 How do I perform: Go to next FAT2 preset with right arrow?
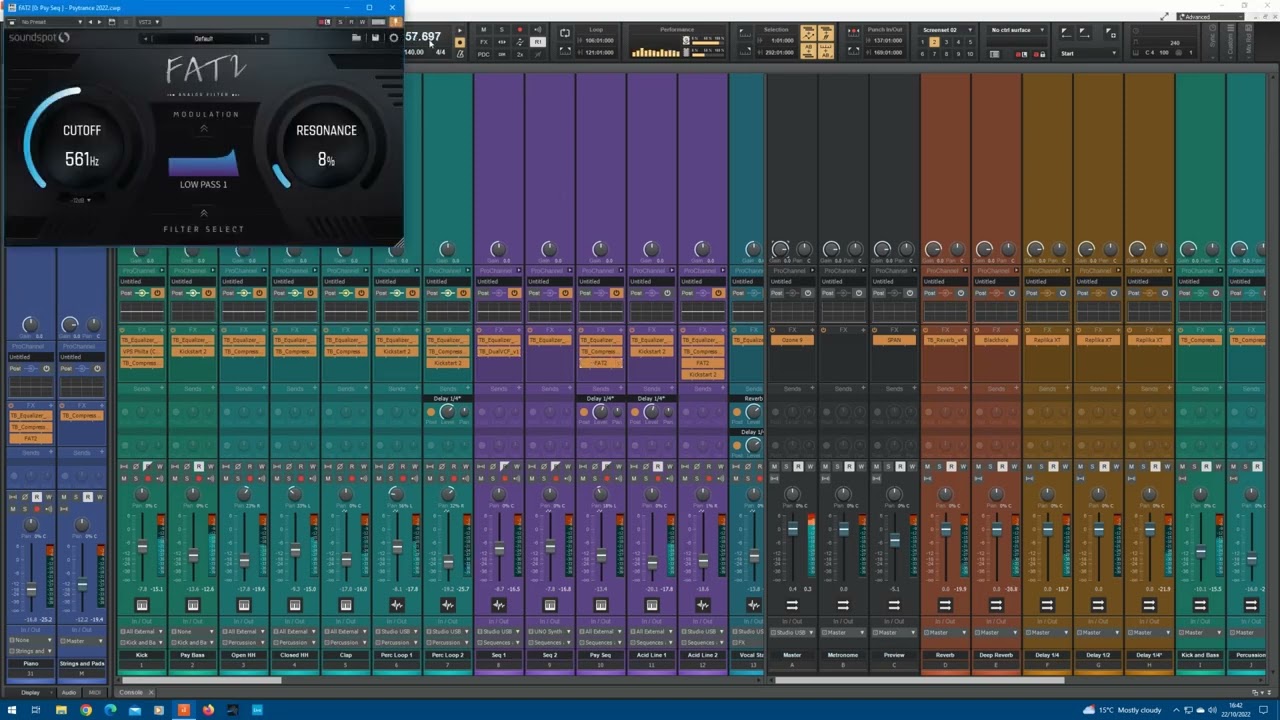[x=261, y=39]
